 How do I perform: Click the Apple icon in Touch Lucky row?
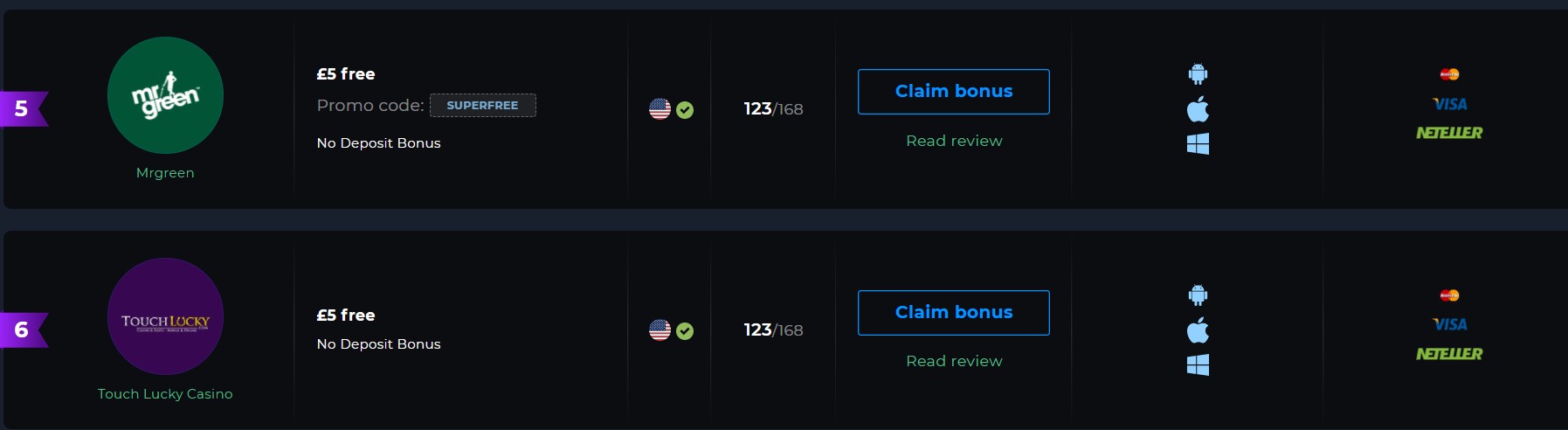(1198, 330)
